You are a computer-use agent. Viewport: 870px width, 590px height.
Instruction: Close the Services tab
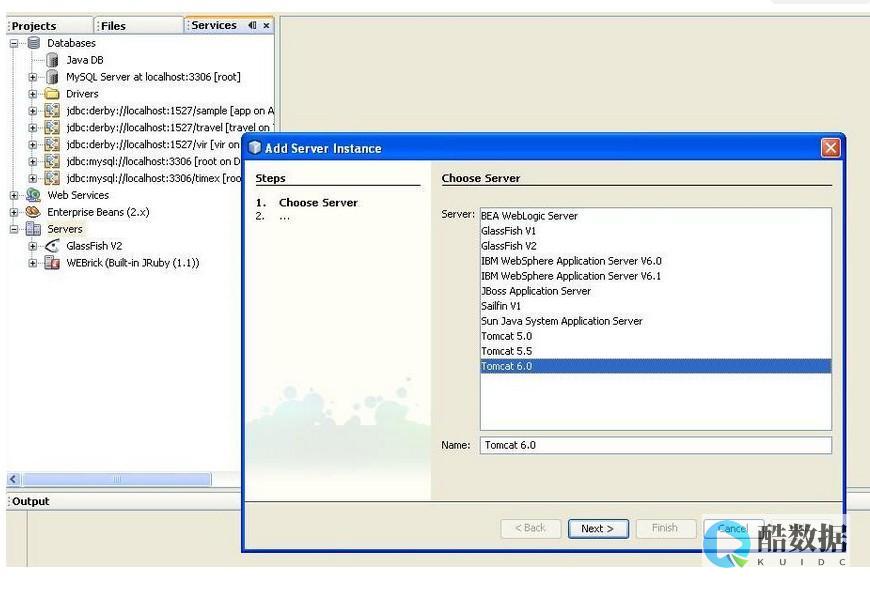tap(266, 26)
